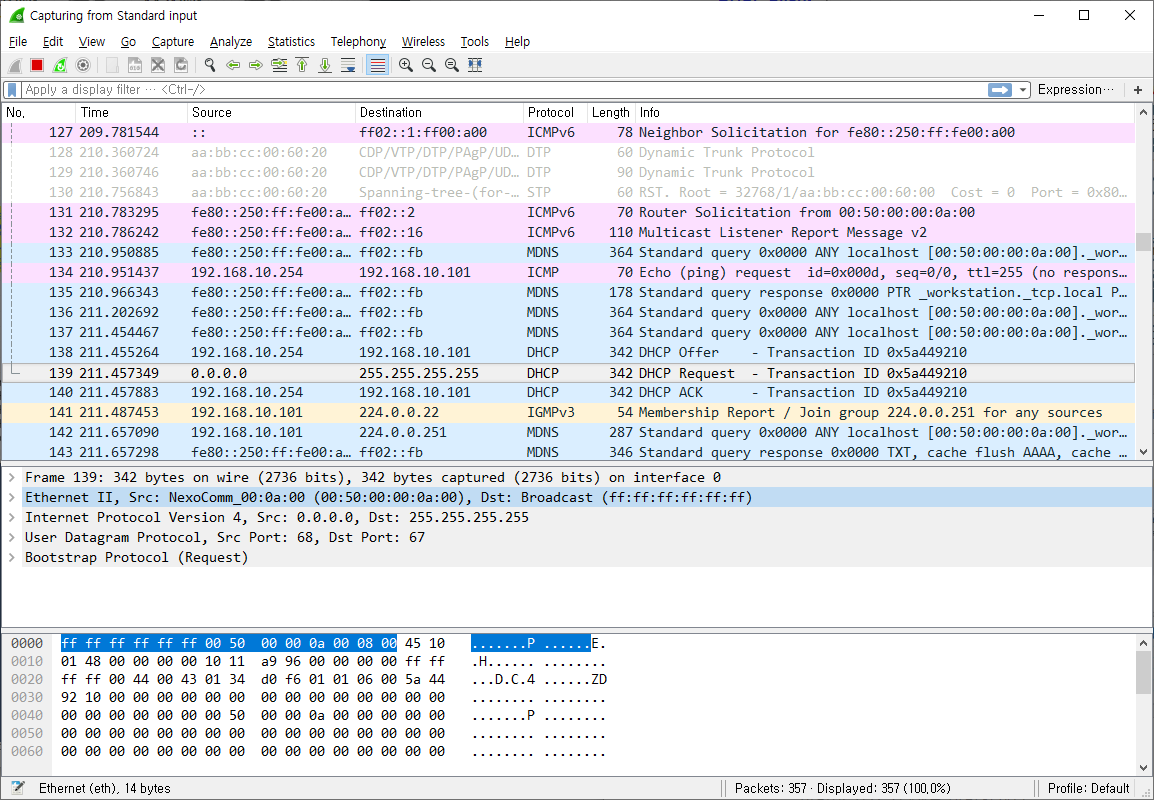Apply display filter with blue arrow

point(999,90)
